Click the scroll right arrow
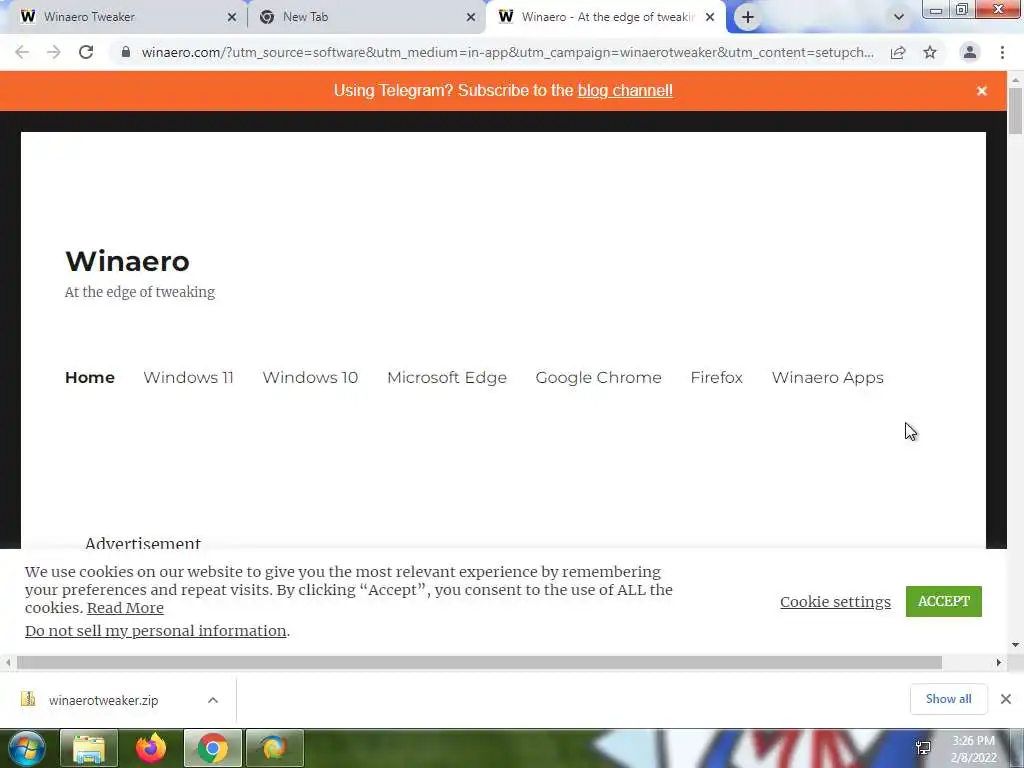 point(999,663)
